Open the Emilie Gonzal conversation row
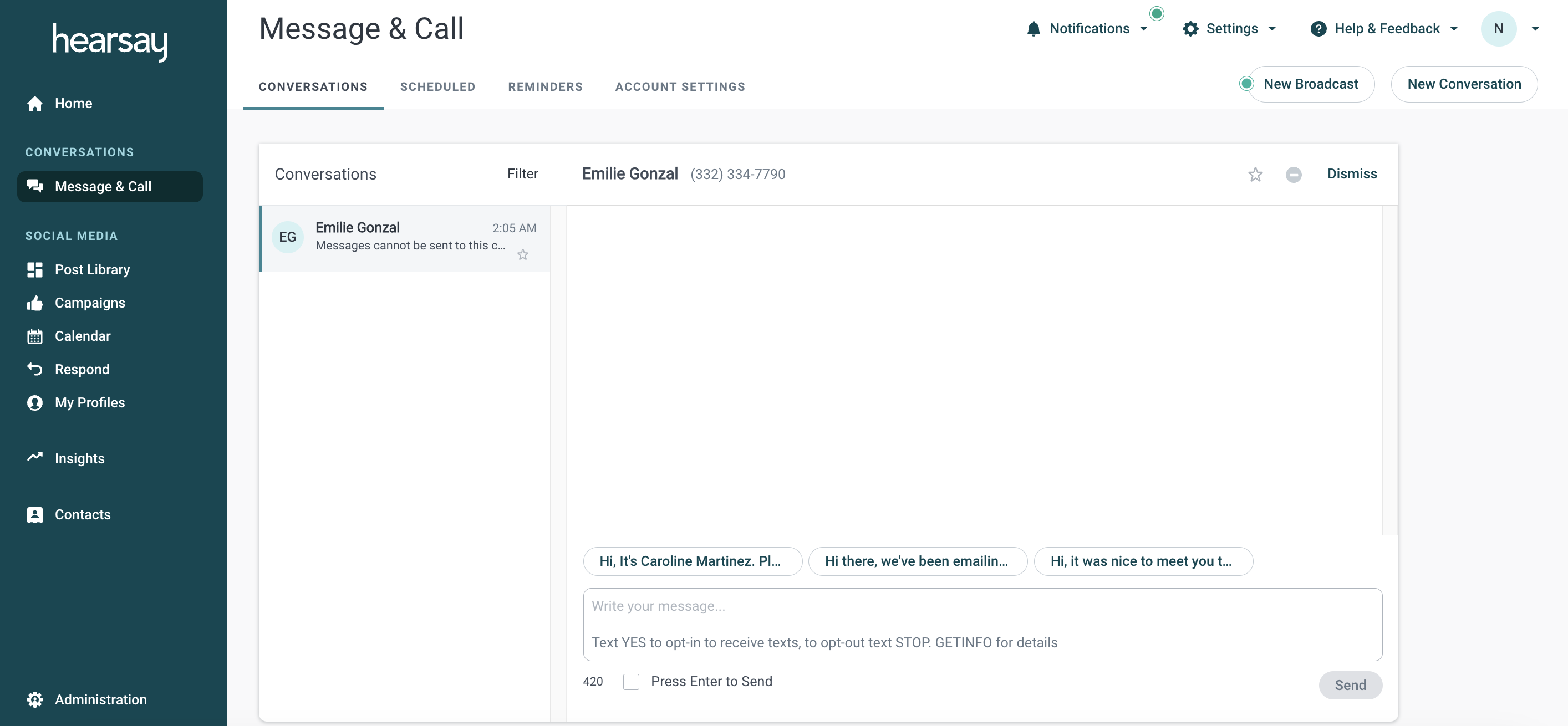The width and height of the screenshot is (1568, 726). pos(405,238)
